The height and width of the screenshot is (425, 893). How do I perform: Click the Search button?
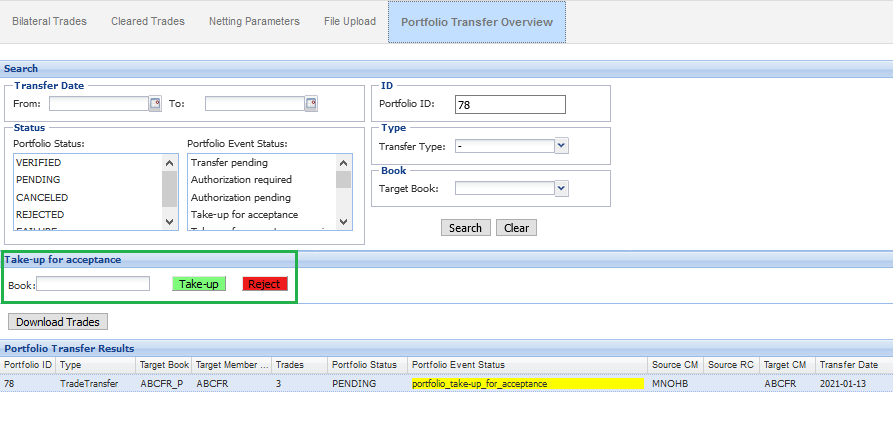(465, 228)
